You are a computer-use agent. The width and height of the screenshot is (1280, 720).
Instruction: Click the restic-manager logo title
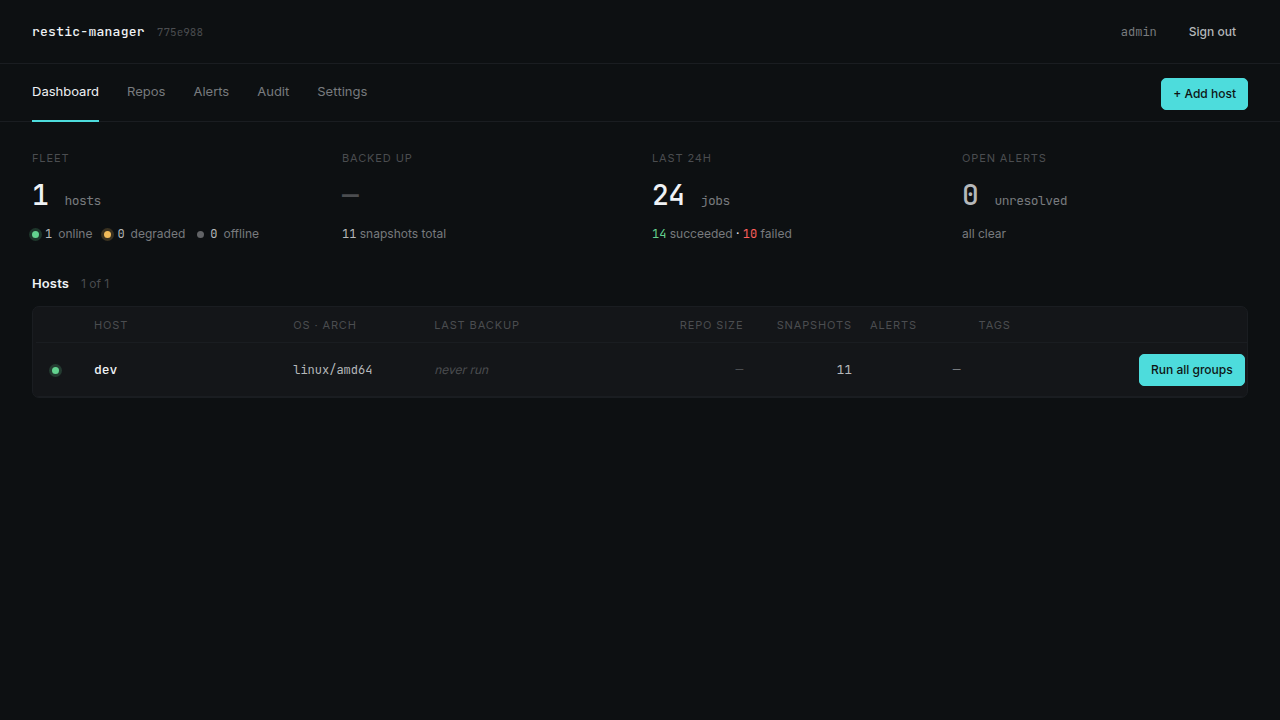(88, 32)
